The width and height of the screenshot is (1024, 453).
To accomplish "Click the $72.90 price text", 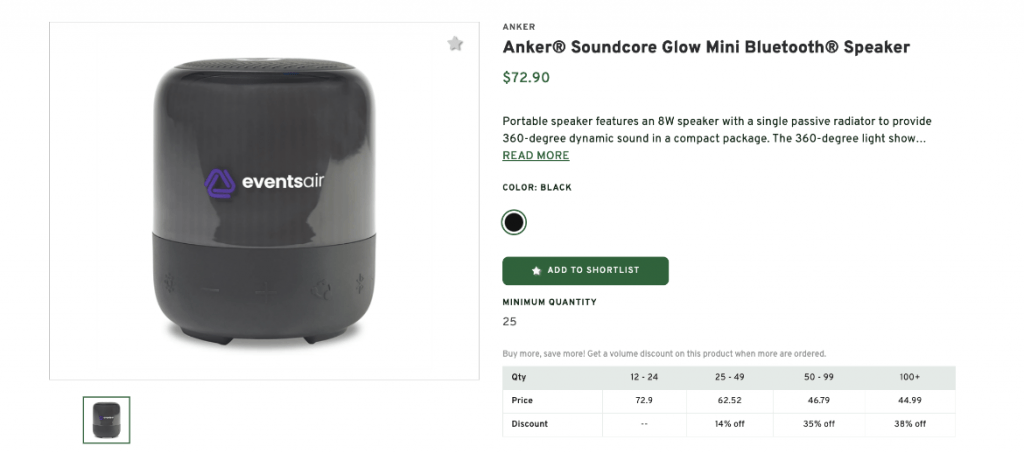I will coord(525,78).
